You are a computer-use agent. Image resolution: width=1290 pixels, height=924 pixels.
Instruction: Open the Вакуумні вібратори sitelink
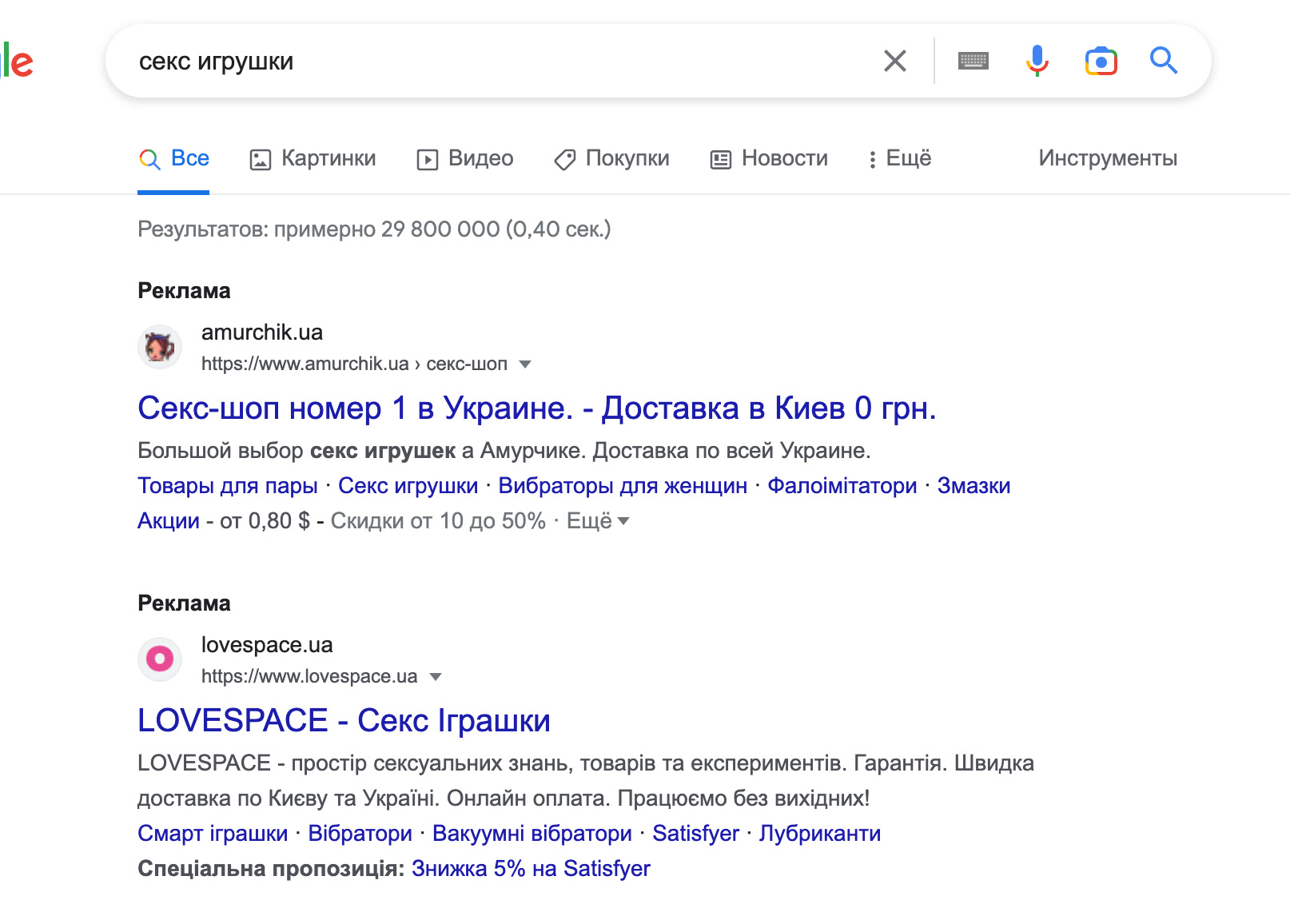532,834
